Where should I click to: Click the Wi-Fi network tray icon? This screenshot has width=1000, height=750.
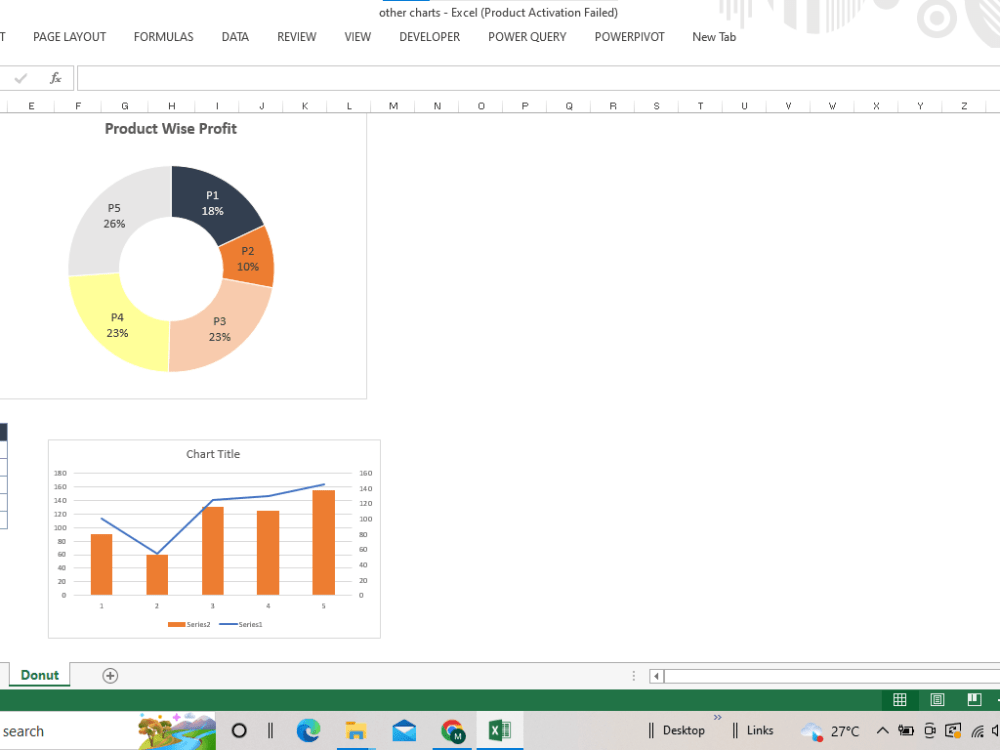coord(977,731)
